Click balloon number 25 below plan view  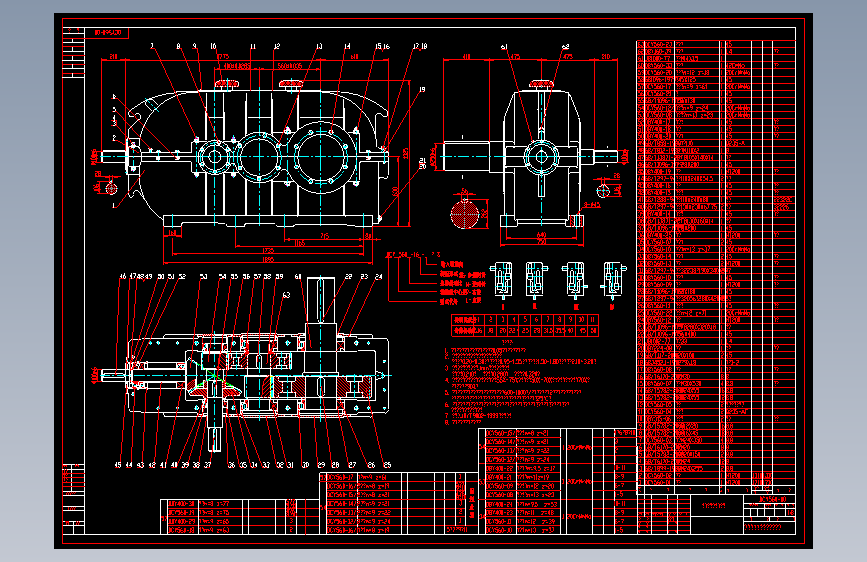point(387,465)
